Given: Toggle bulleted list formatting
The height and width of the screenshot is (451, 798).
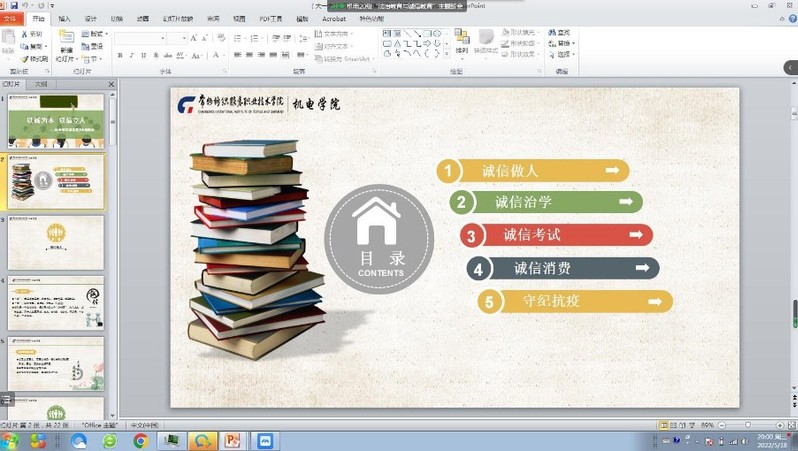Looking at the screenshot, I should (x=239, y=38).
